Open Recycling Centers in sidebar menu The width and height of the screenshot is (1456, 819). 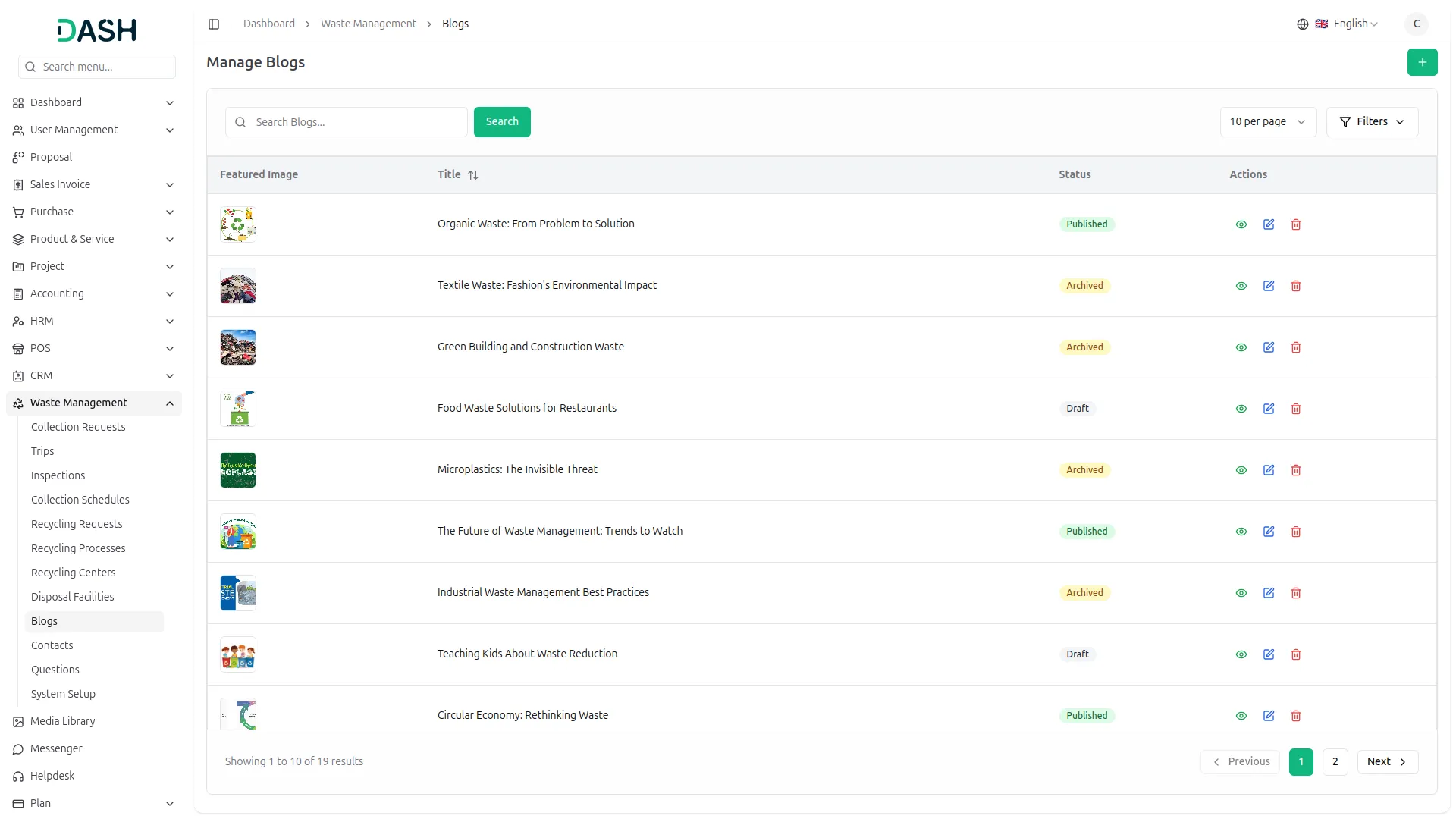(x=73, y=573)
